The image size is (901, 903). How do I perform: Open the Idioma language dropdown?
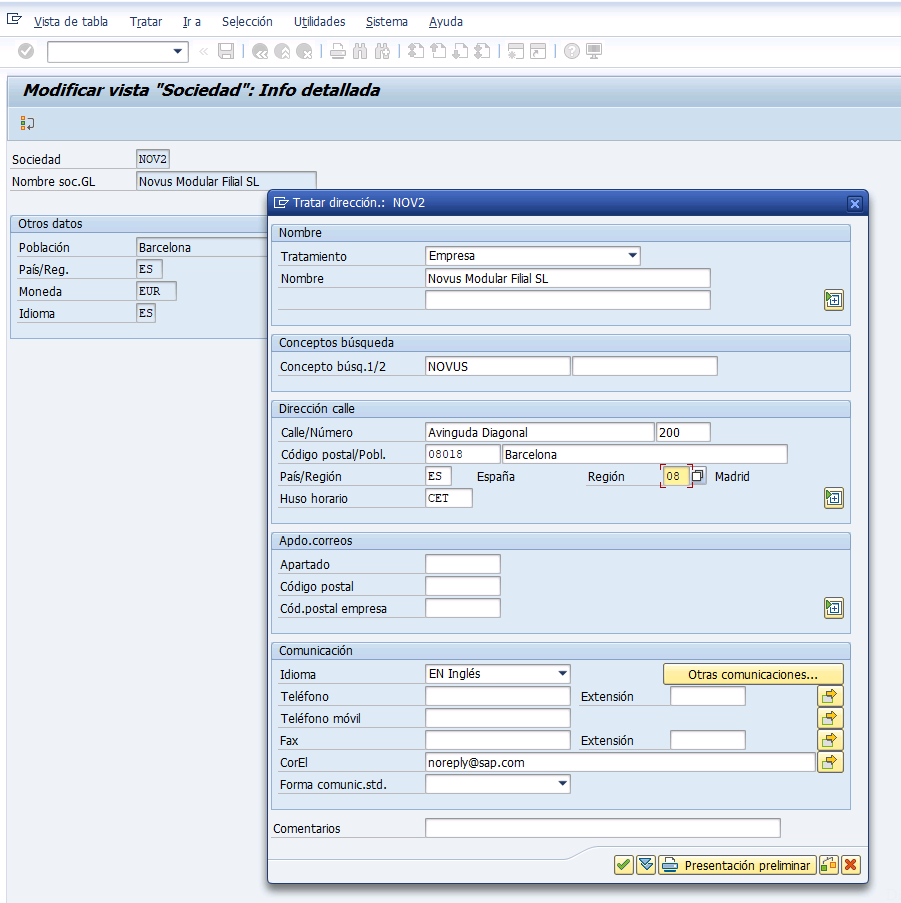pyautogui.click(x=562, y=674)
